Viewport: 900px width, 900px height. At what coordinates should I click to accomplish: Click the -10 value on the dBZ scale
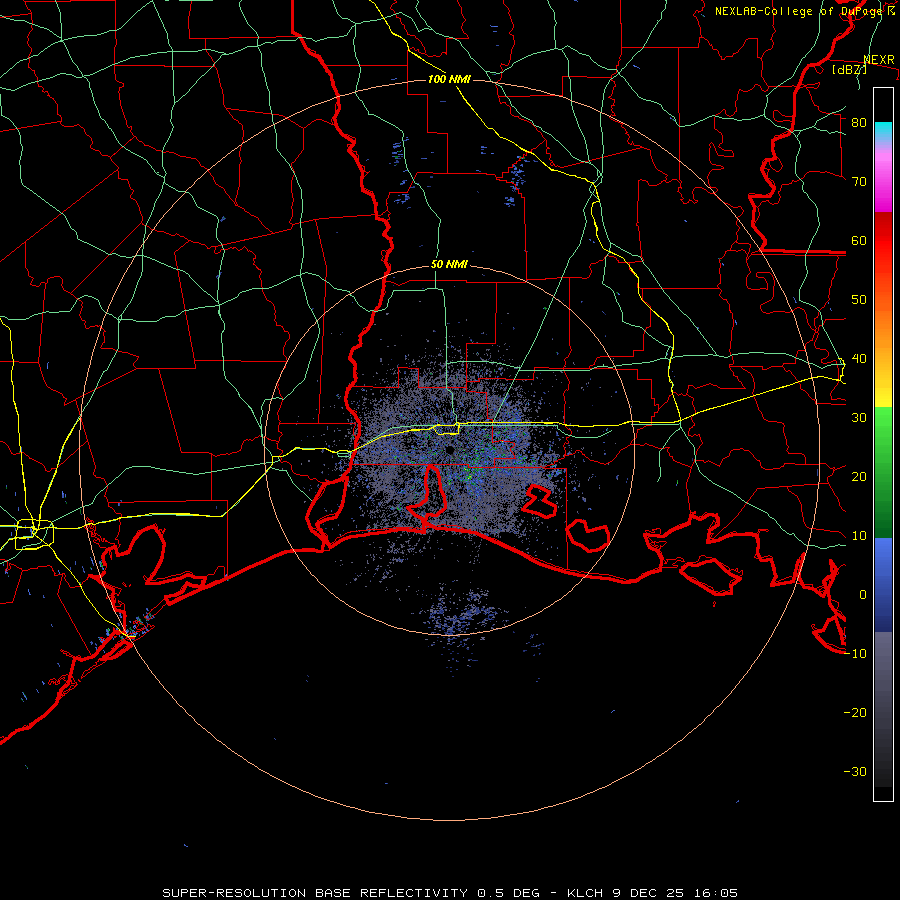tap(855, 654)
